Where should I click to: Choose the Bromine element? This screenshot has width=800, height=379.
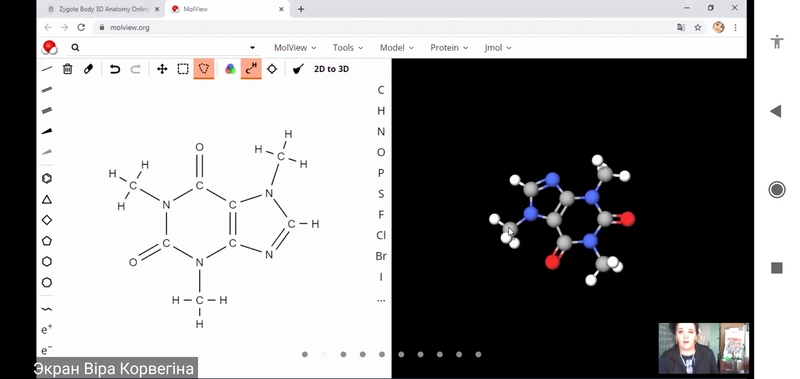[x=381, y=256]
